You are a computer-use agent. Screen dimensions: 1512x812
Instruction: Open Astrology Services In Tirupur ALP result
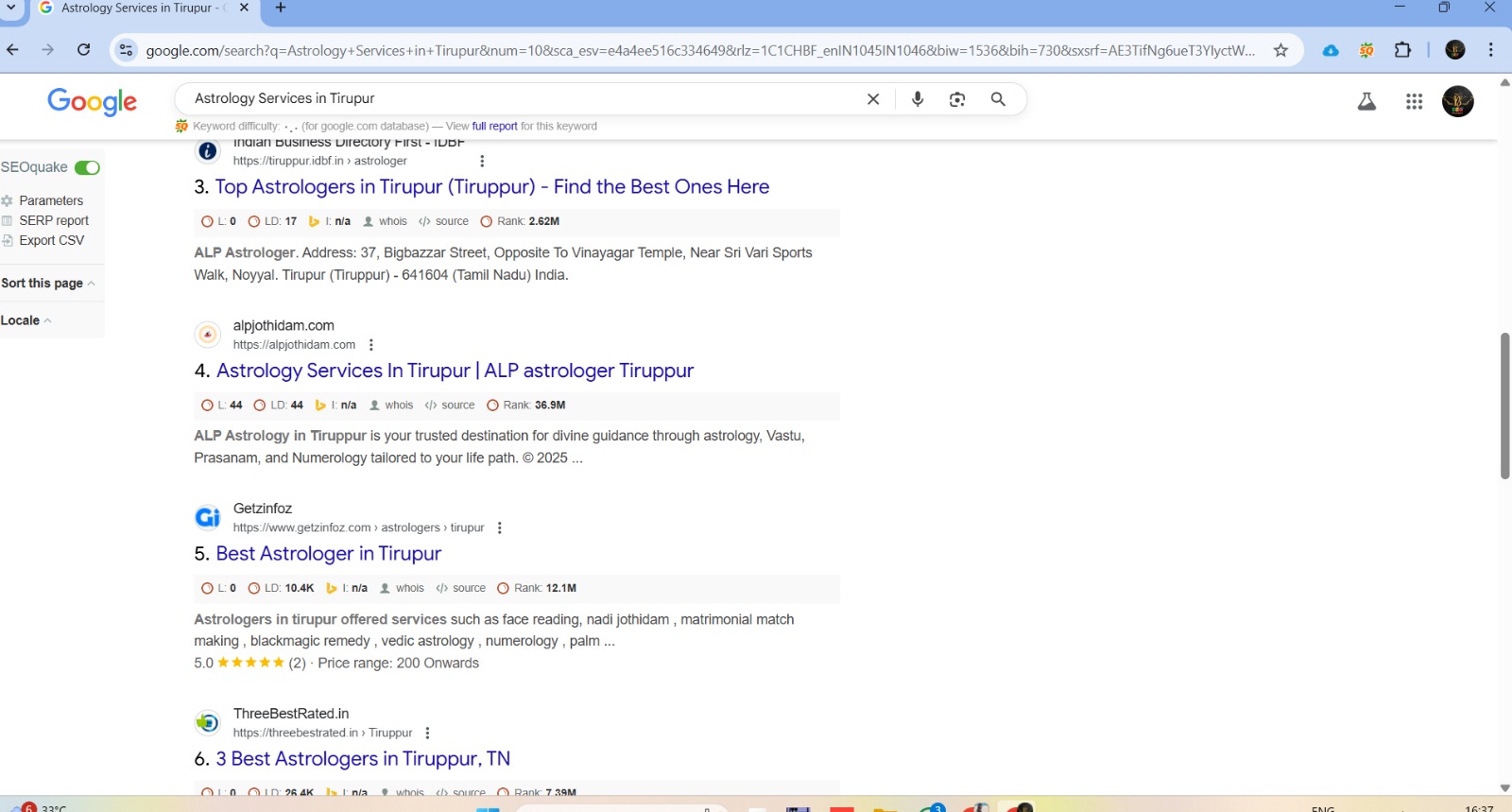click(x=455, y=371)
